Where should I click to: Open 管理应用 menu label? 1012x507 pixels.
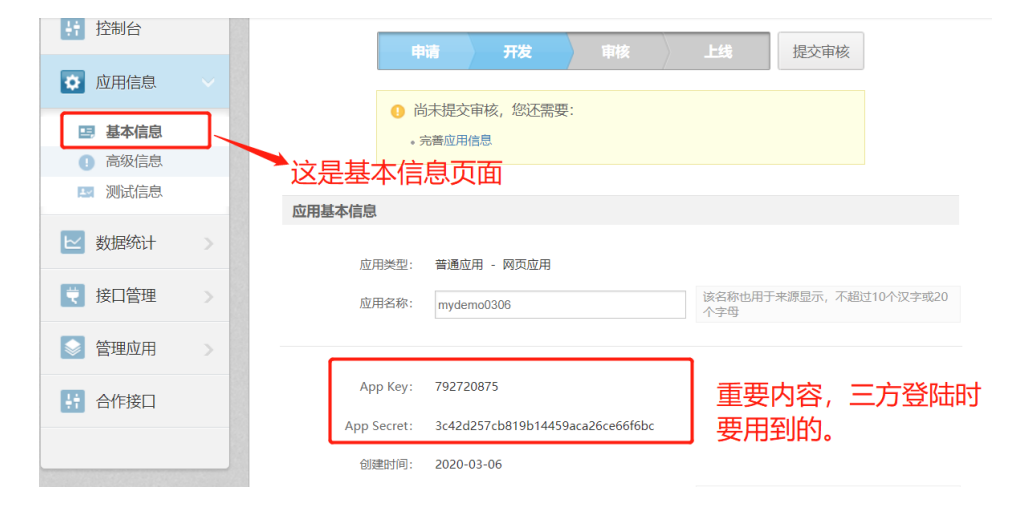[126, 348]
